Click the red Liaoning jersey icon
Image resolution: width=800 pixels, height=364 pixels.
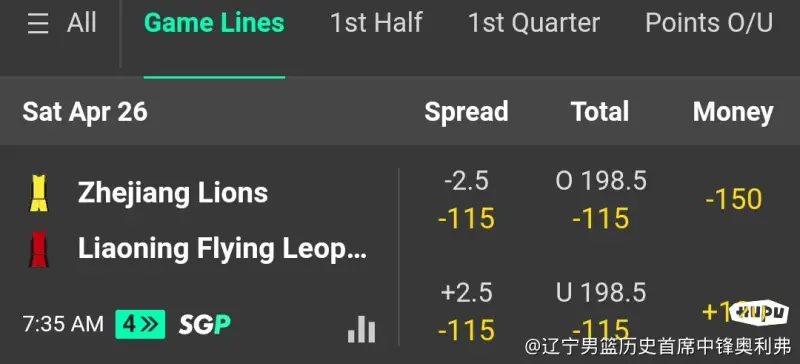pyautogui.click(x=39, y=249)
